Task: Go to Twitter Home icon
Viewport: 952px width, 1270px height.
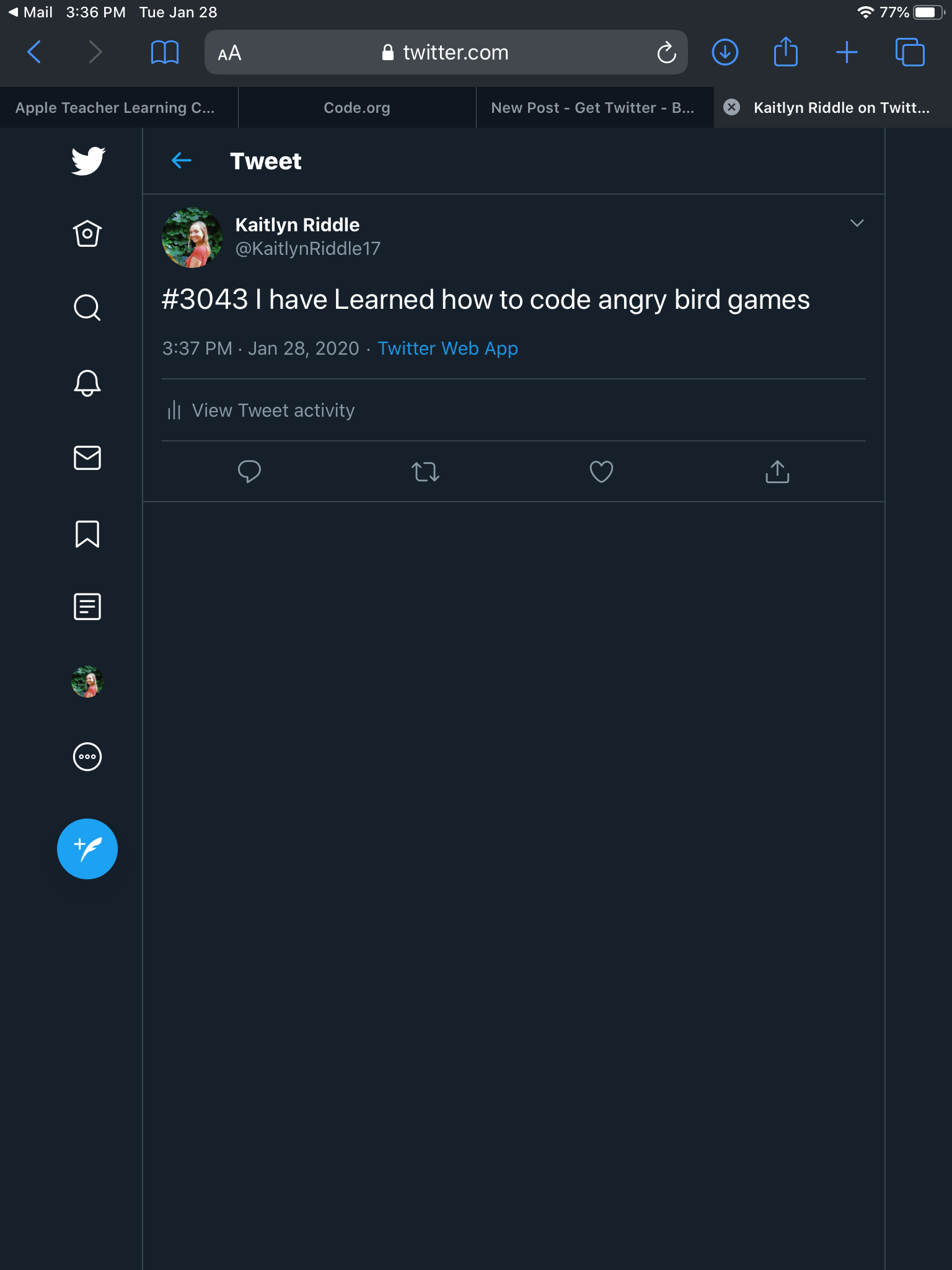Action: pos(87,234)
